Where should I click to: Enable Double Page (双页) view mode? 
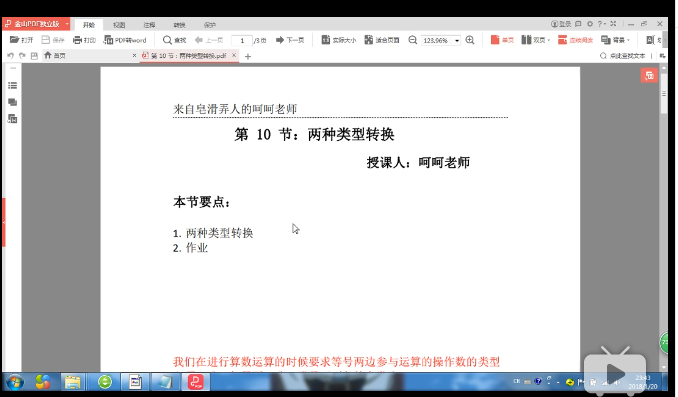533,40
